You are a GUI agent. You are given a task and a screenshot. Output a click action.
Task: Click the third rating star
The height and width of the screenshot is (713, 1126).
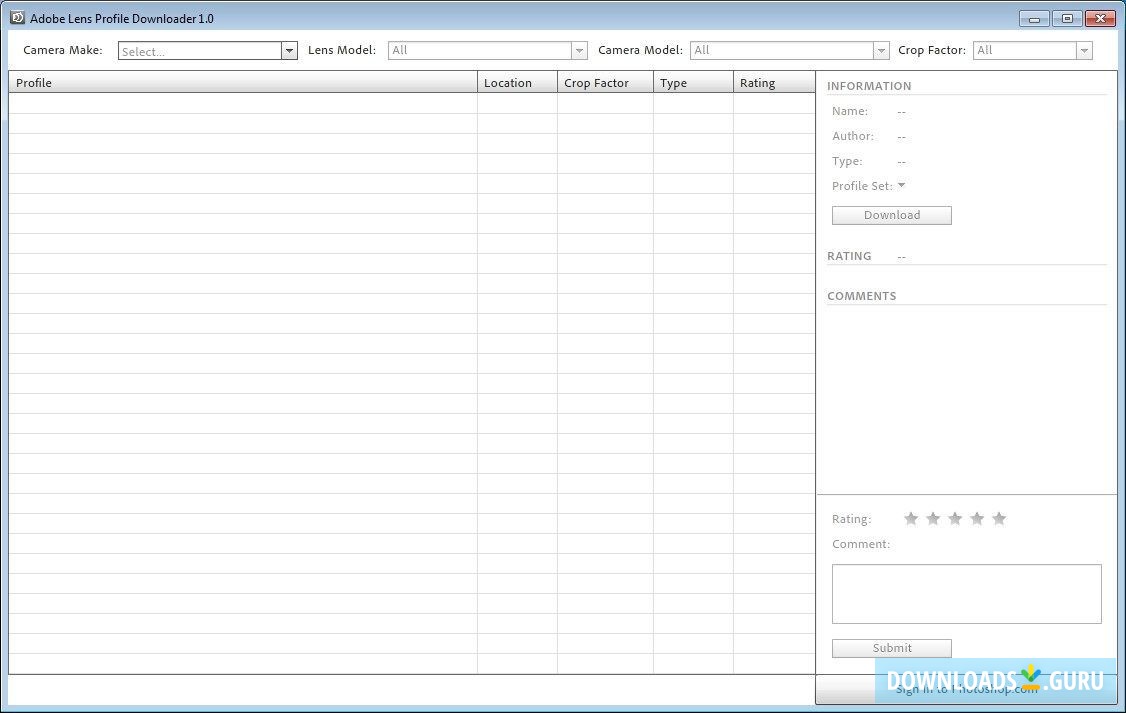click(x=955, y=518)
